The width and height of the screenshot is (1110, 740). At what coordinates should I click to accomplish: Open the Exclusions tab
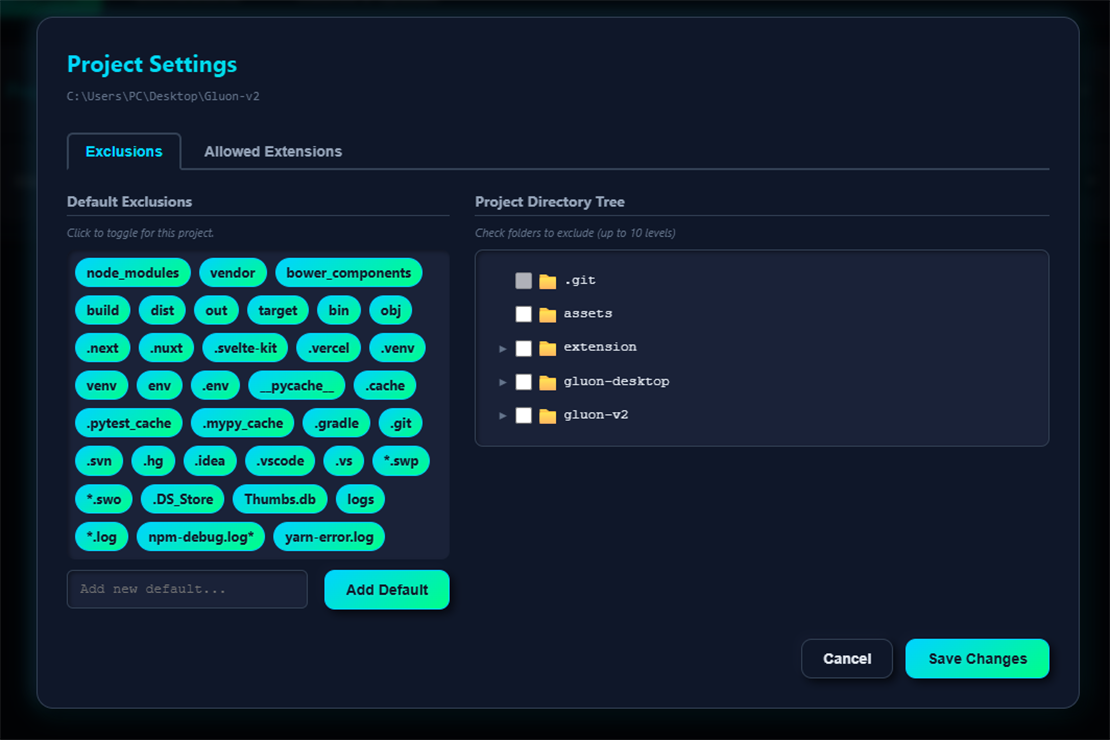point(123,151)
